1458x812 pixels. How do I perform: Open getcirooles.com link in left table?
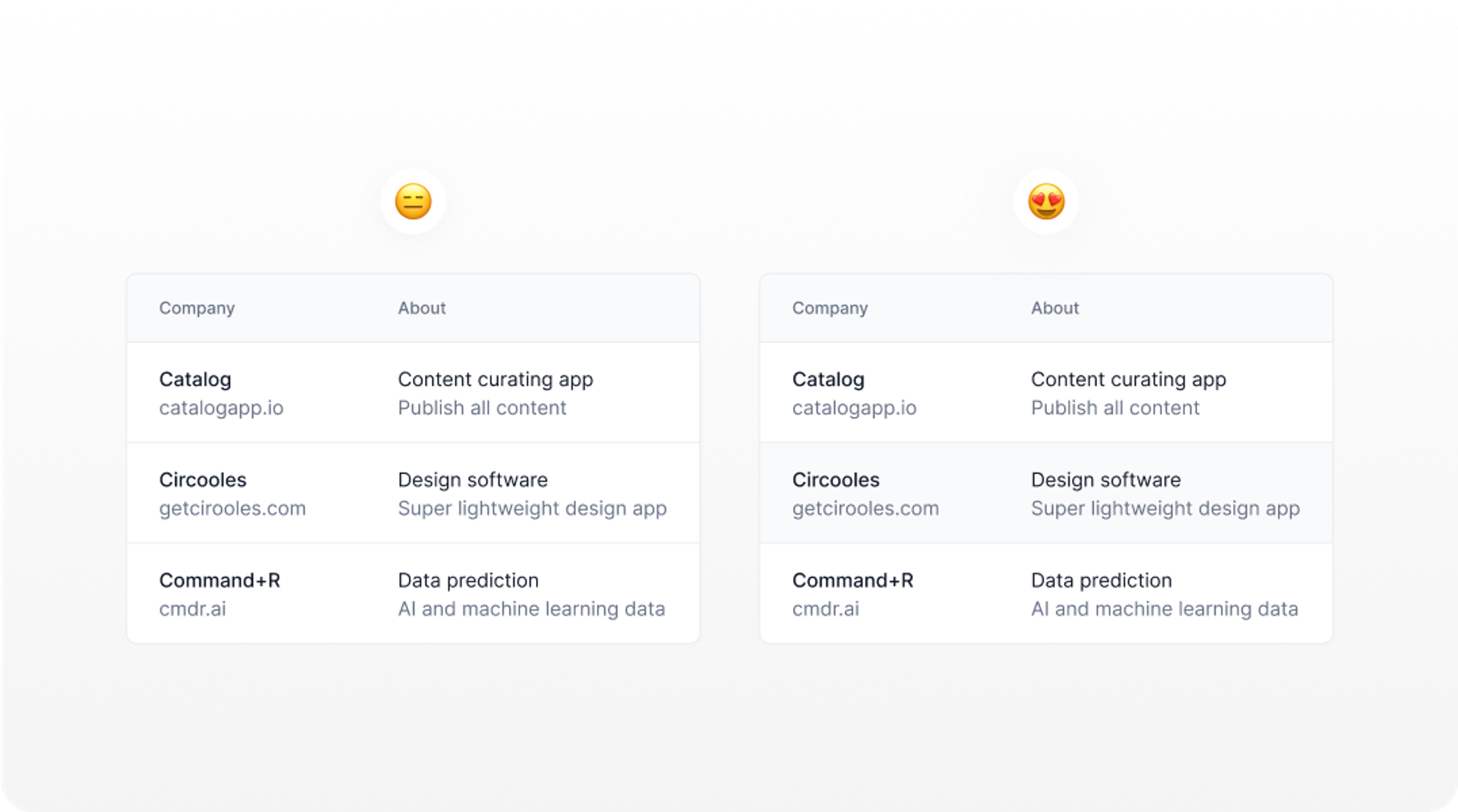[232, 508]
